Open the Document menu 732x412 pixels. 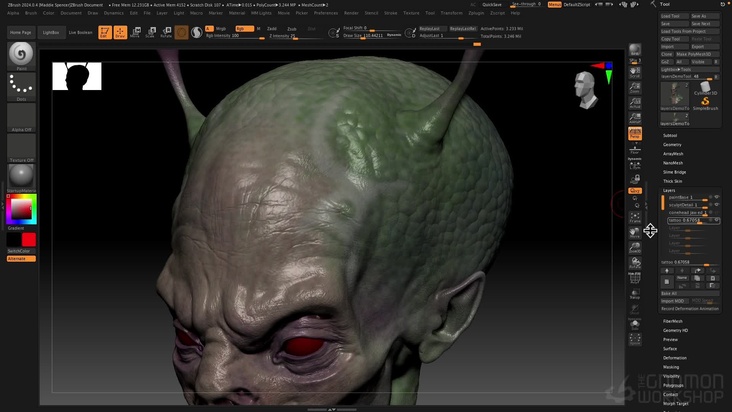(x=71, y=13)
